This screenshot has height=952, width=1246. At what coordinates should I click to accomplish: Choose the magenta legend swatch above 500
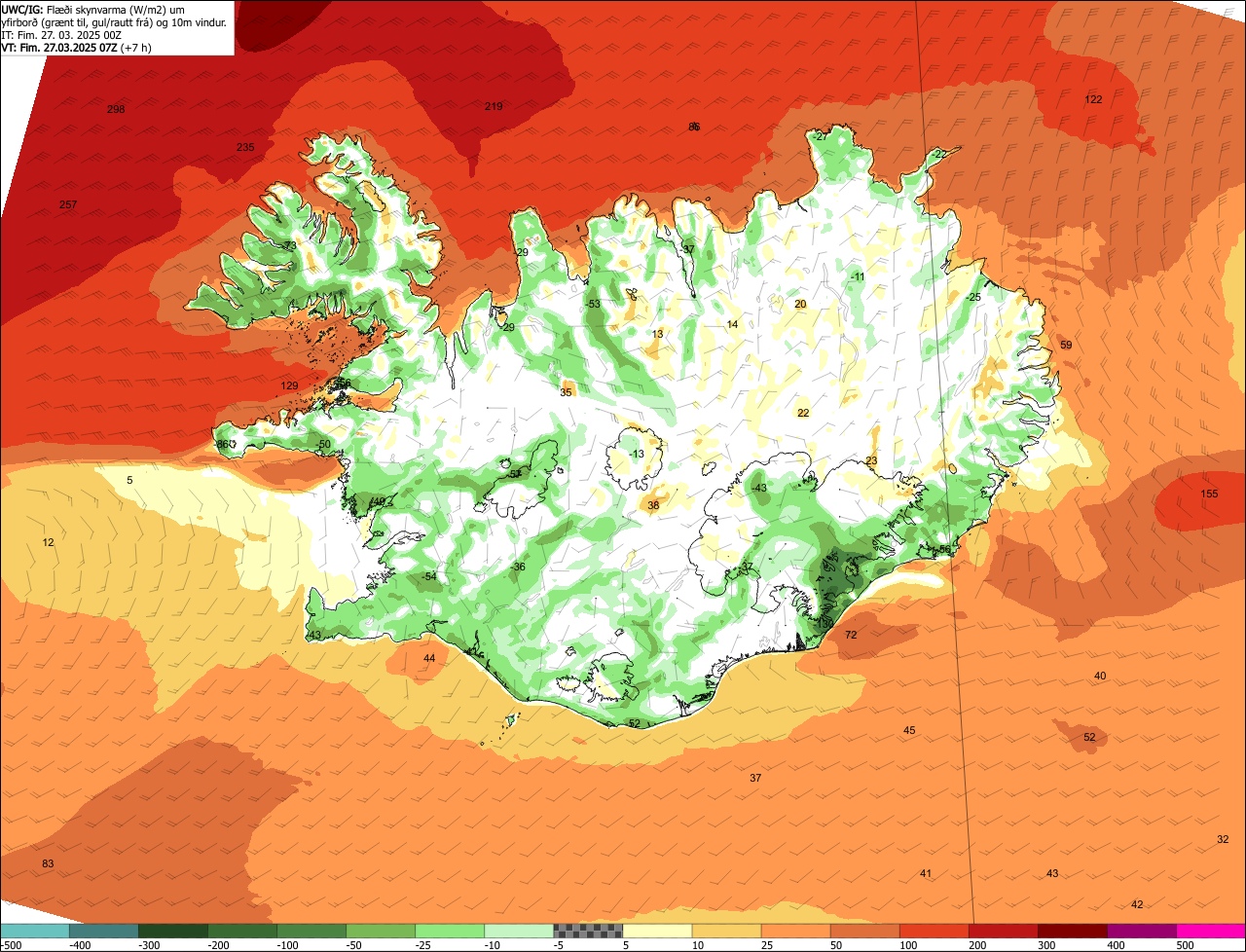pyautogui.click(x=1211, y=931)
